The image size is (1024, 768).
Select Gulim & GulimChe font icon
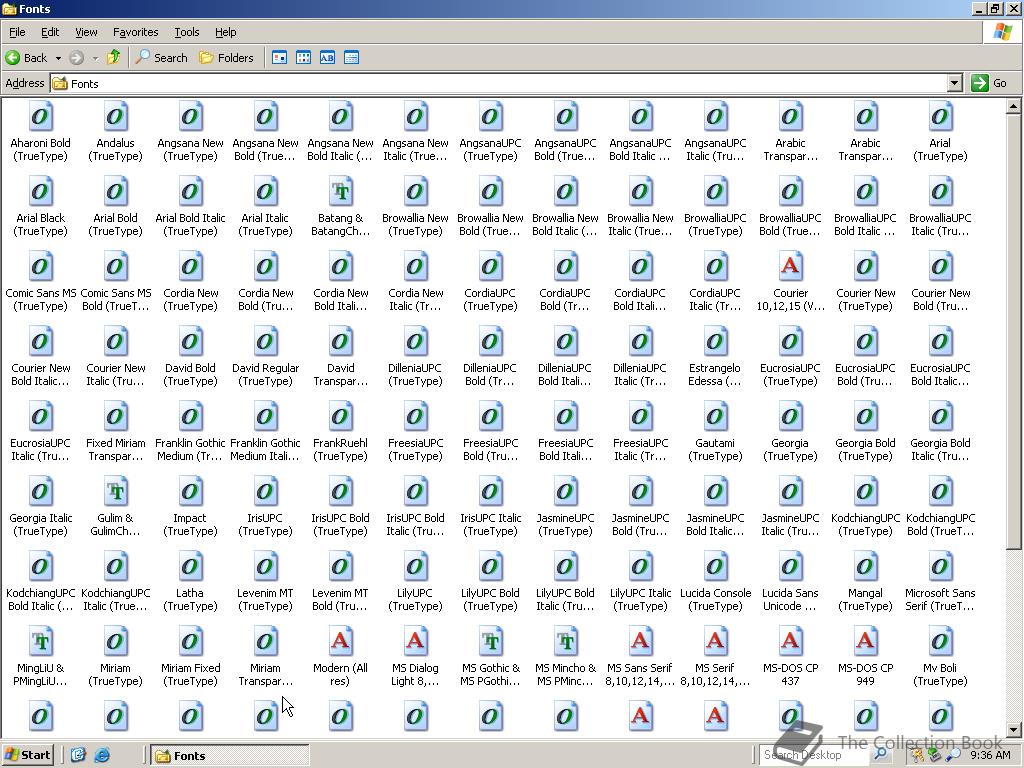(x=116, y=492)
